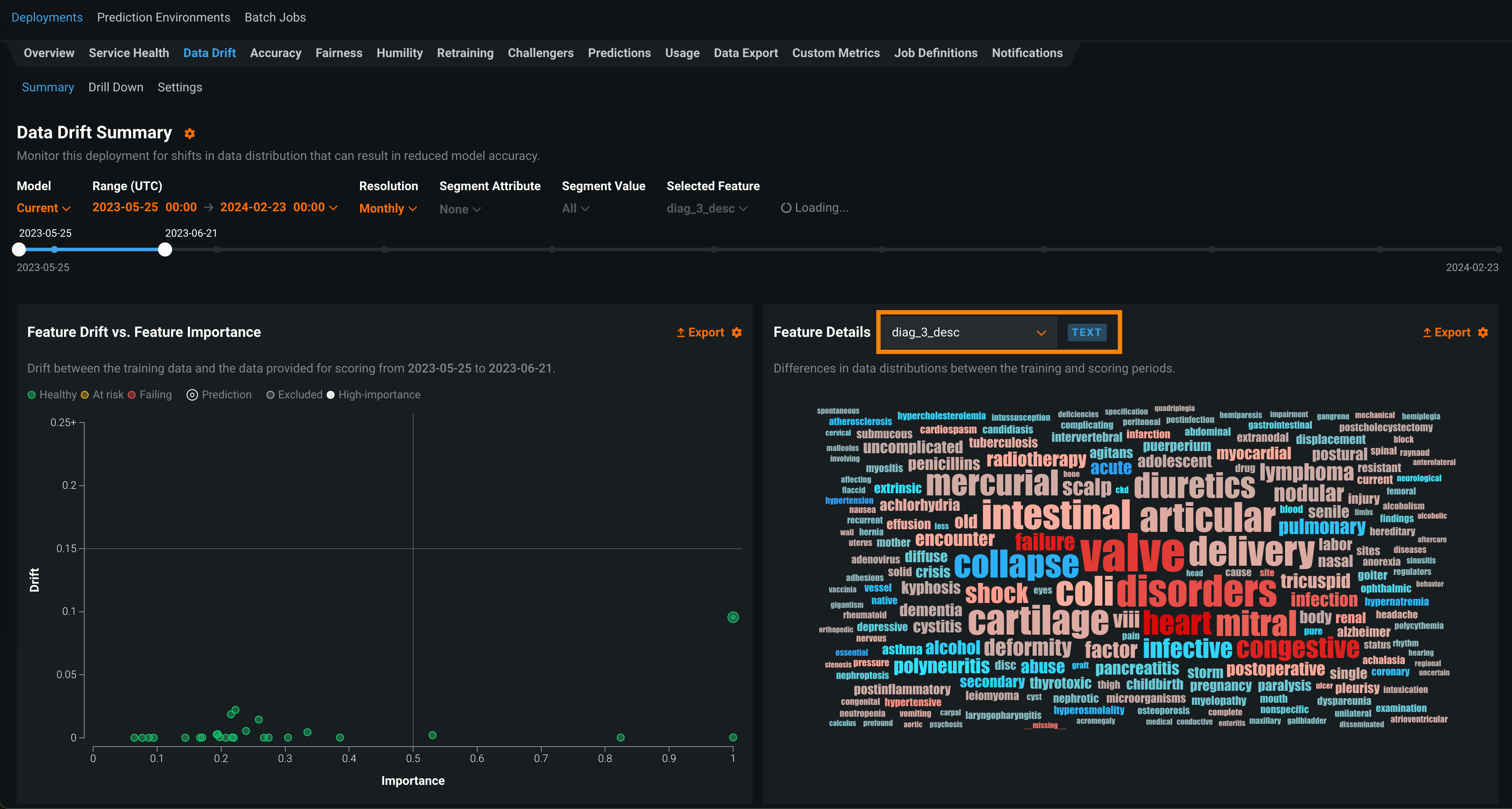1512x809 pixels.
Task: Open the diag_3_desc feature details dropdown
Action: 968,332
